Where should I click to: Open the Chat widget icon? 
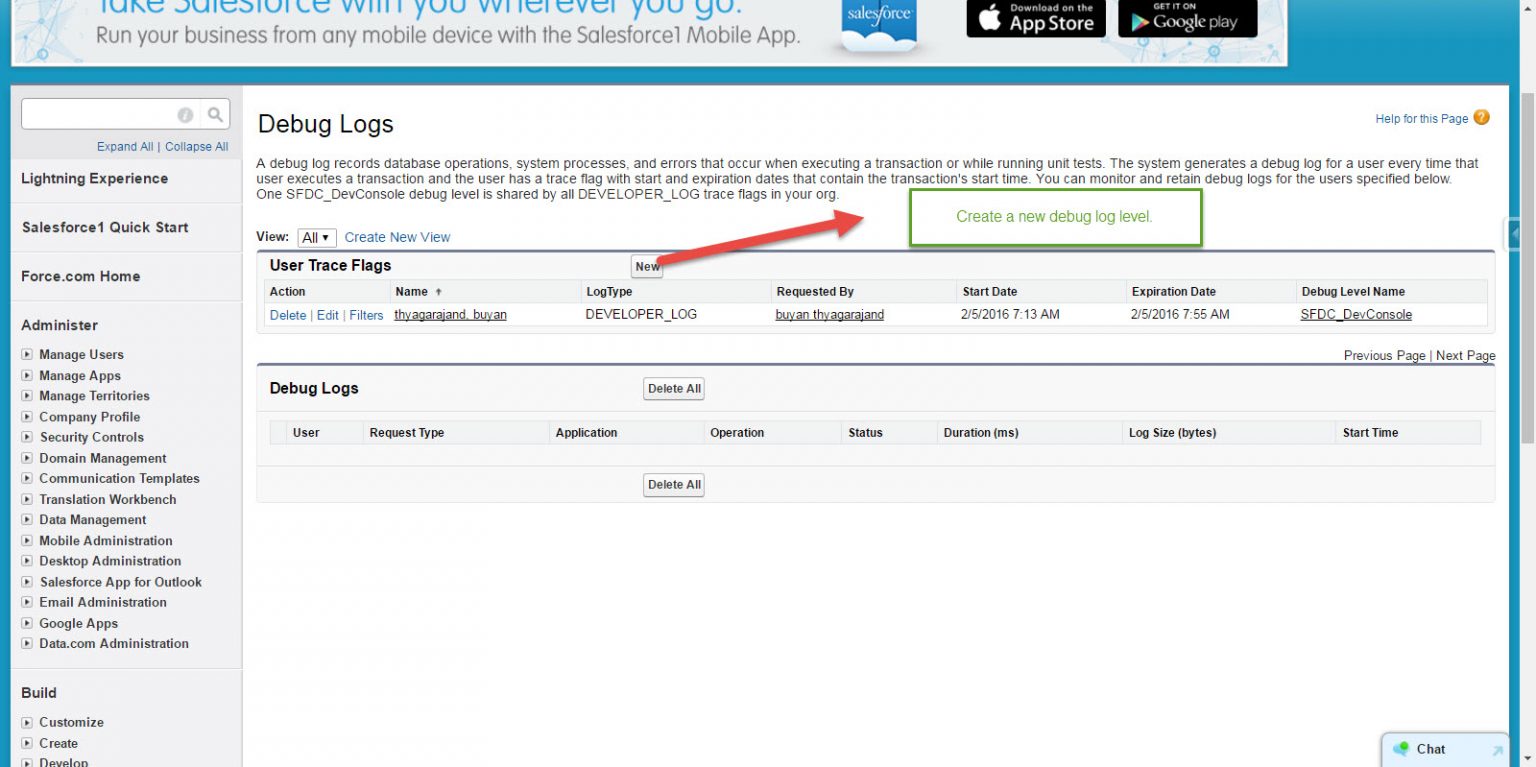pos(1402,749)
